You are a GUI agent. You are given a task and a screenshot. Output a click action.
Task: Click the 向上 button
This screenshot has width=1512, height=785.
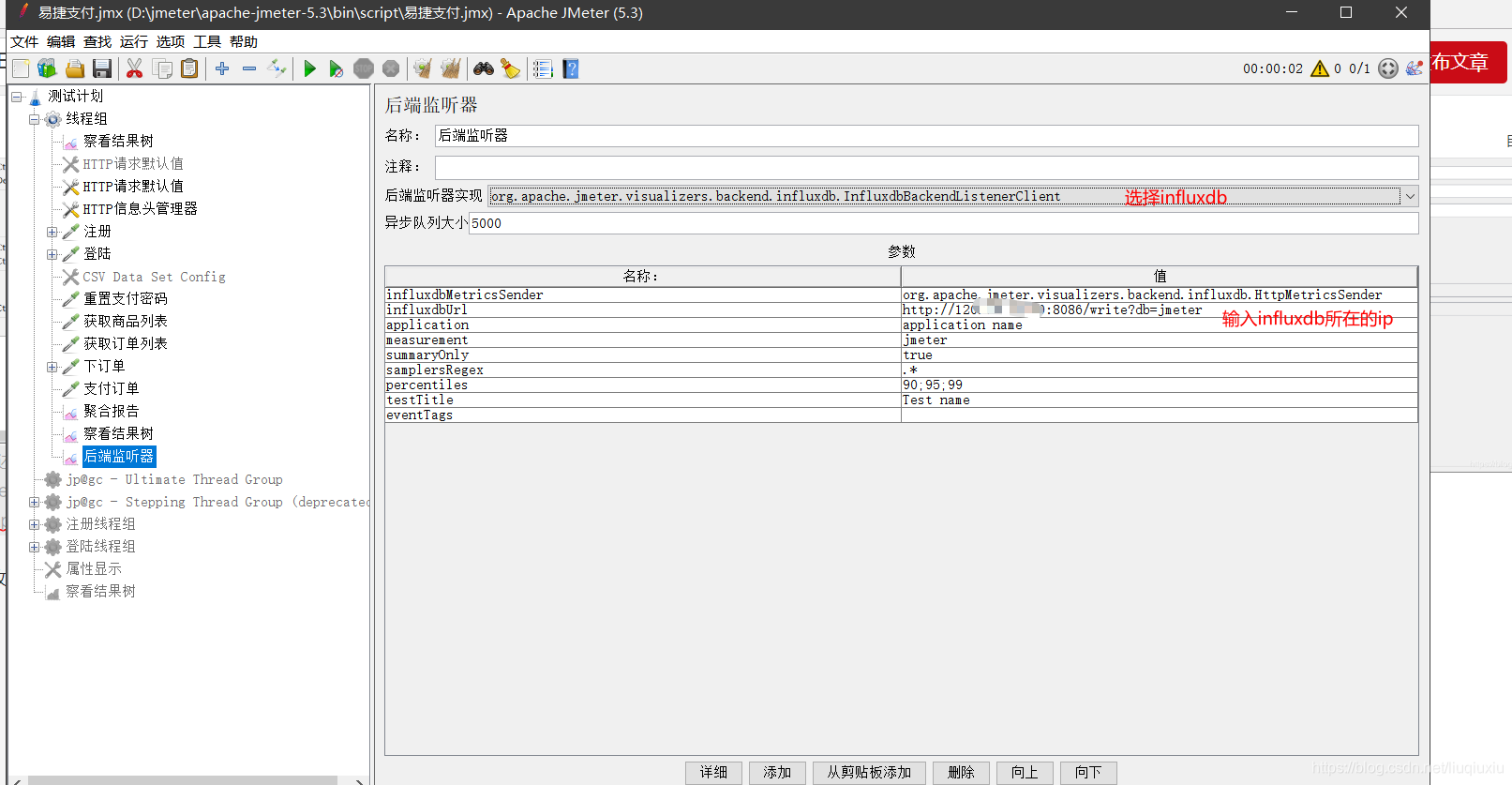point(1025,773)
